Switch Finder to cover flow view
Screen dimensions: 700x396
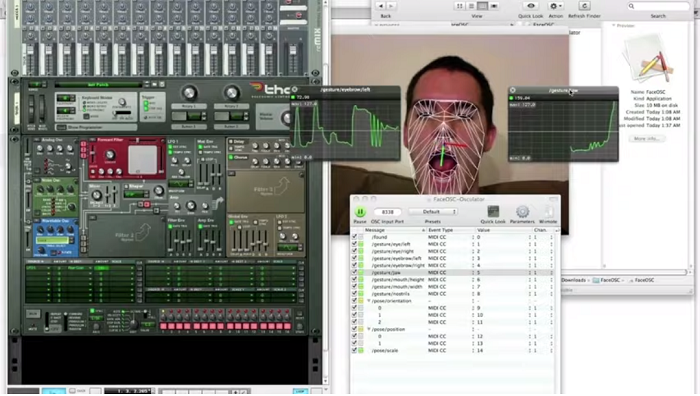click(x=494, y=6)
